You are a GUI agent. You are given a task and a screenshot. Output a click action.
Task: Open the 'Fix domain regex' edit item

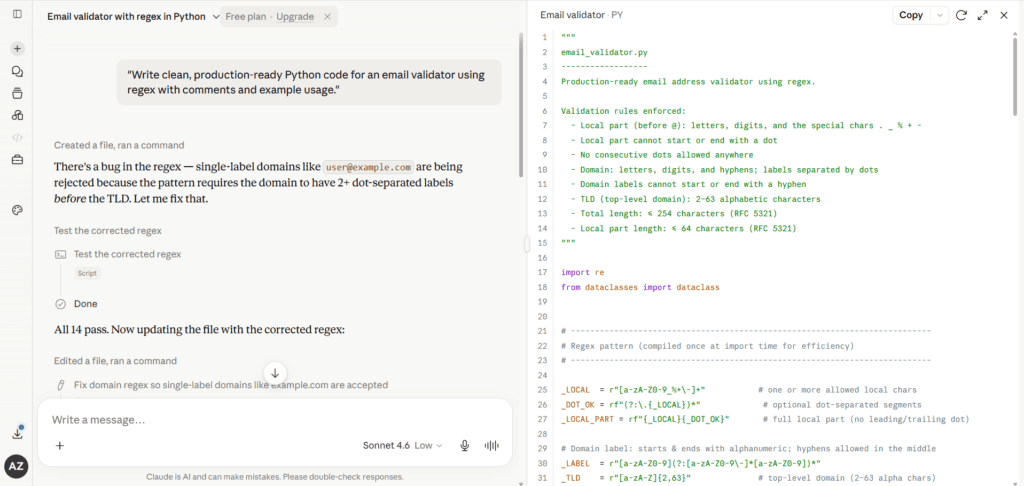(221, 385)
